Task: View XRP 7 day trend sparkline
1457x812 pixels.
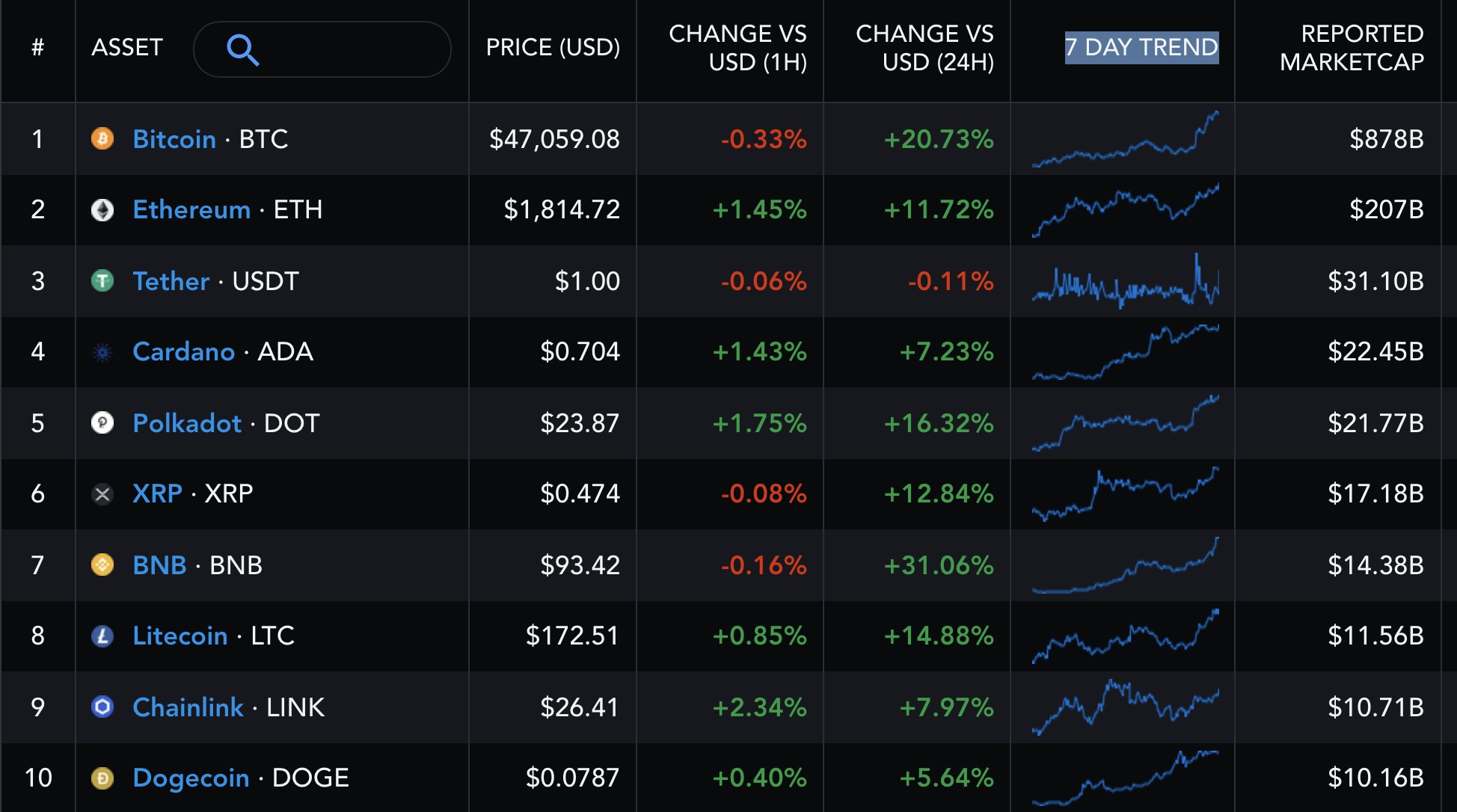Action: [x=1125, y=493]
